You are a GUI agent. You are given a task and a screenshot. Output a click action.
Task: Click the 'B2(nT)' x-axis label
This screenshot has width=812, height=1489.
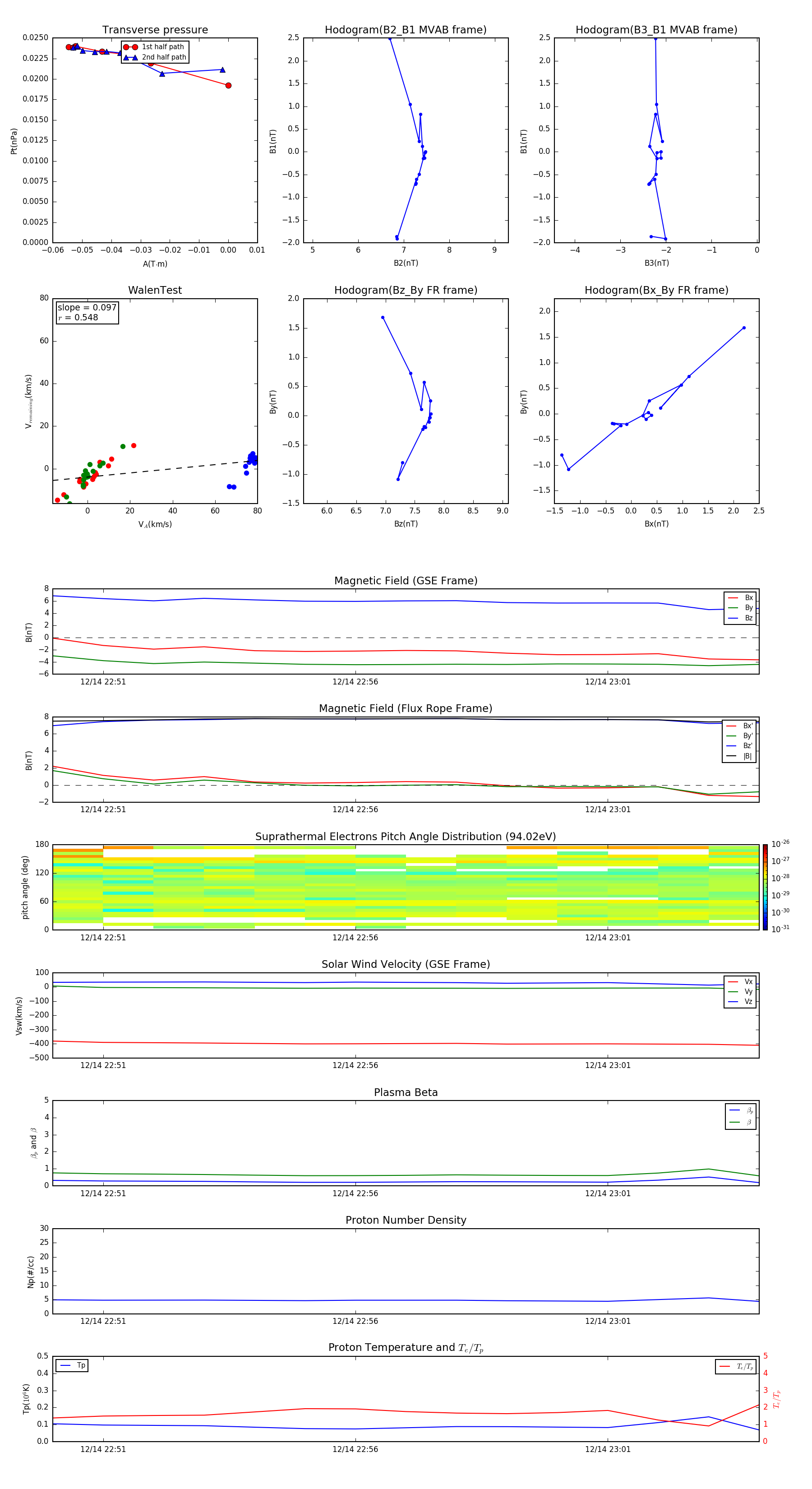tap(406, 263)
